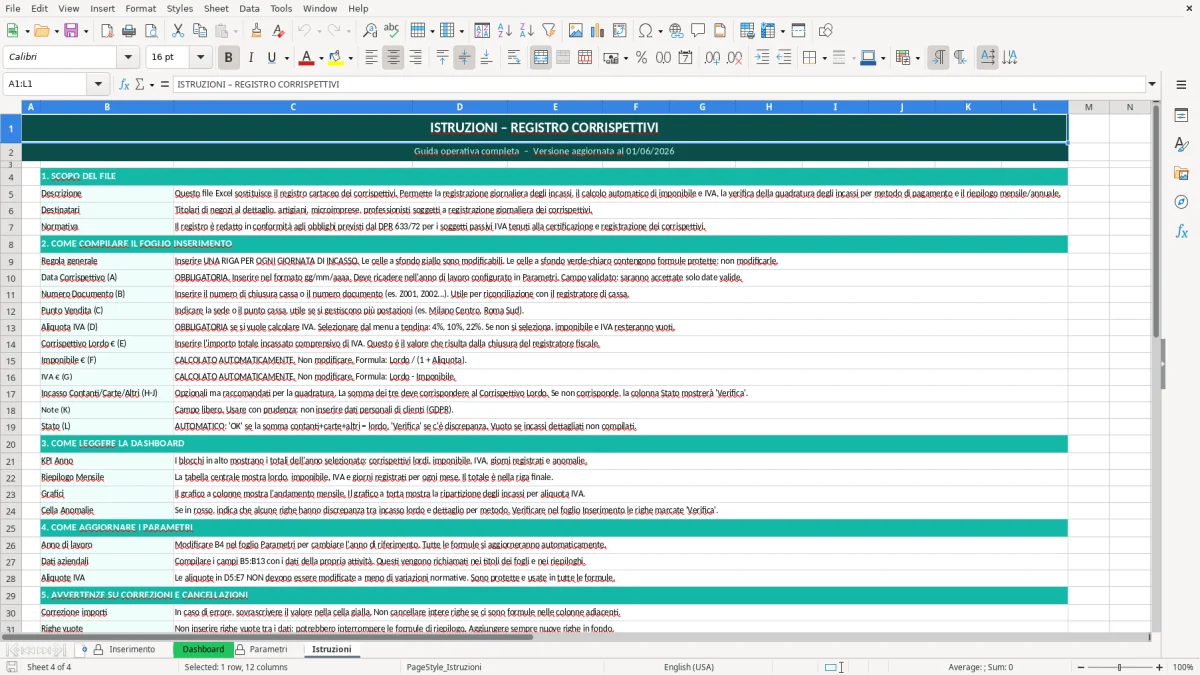
Task: Apply the red Font Color swatch
Action: 306,58
